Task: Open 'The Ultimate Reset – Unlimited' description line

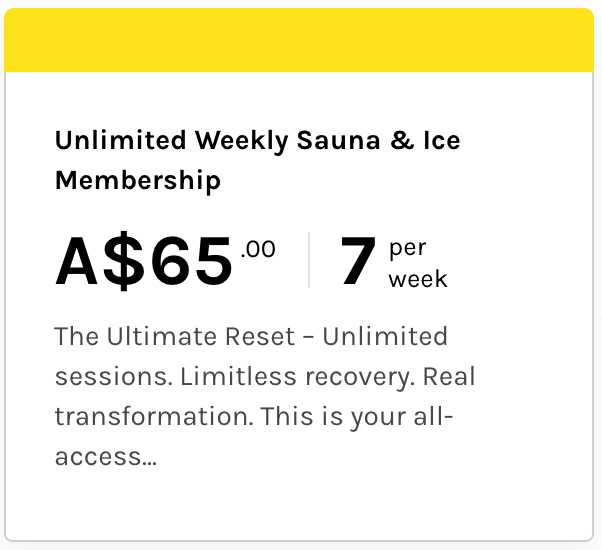Action: tap(251, 337)
